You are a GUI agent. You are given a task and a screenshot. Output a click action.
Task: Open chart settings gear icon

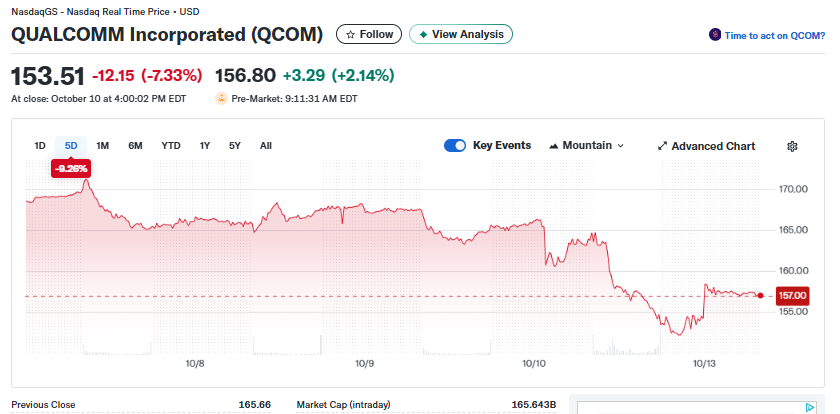[792, 146]
